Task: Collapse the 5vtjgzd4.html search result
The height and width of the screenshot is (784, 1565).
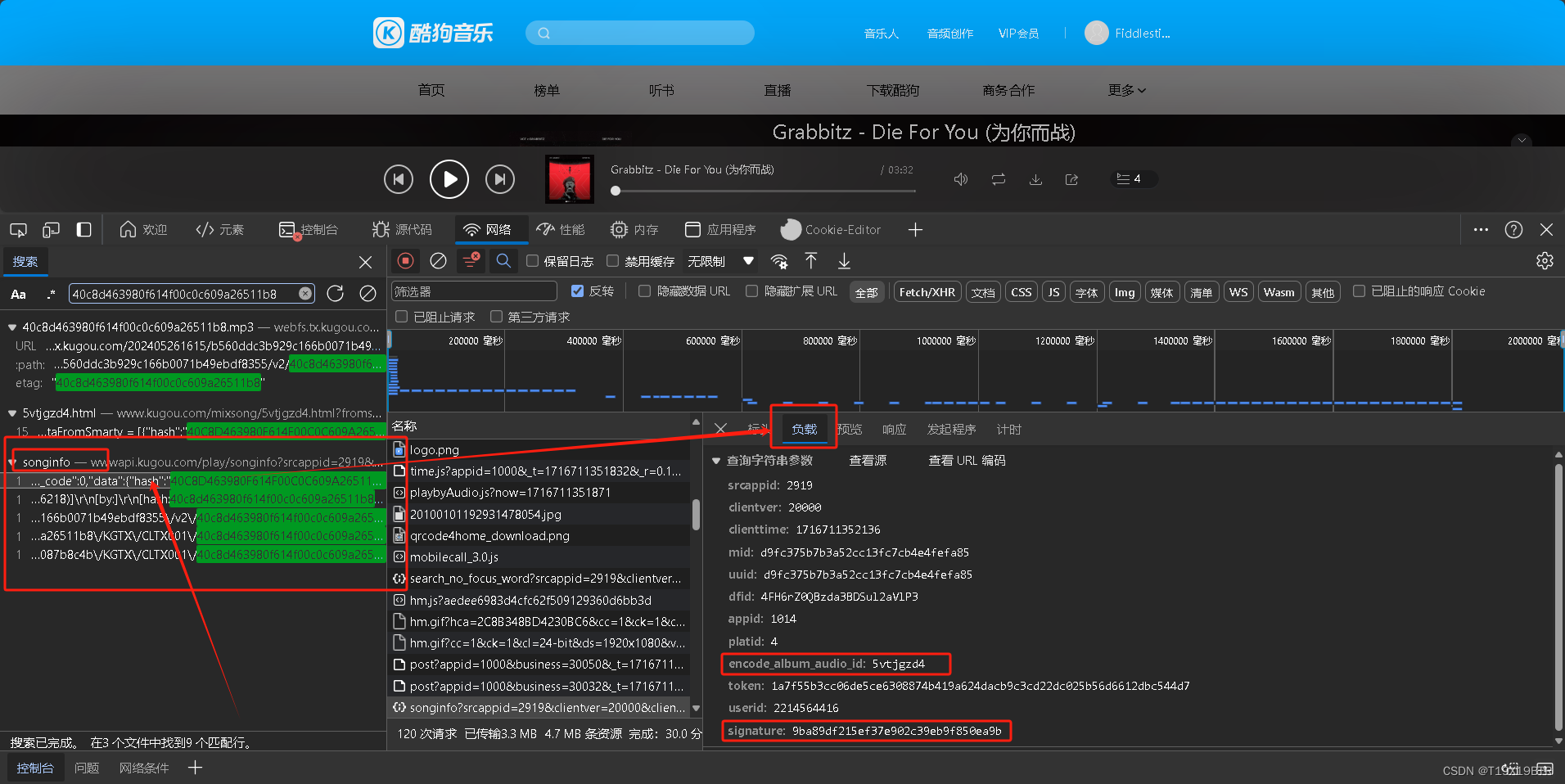Action: (x=12, y=413)
